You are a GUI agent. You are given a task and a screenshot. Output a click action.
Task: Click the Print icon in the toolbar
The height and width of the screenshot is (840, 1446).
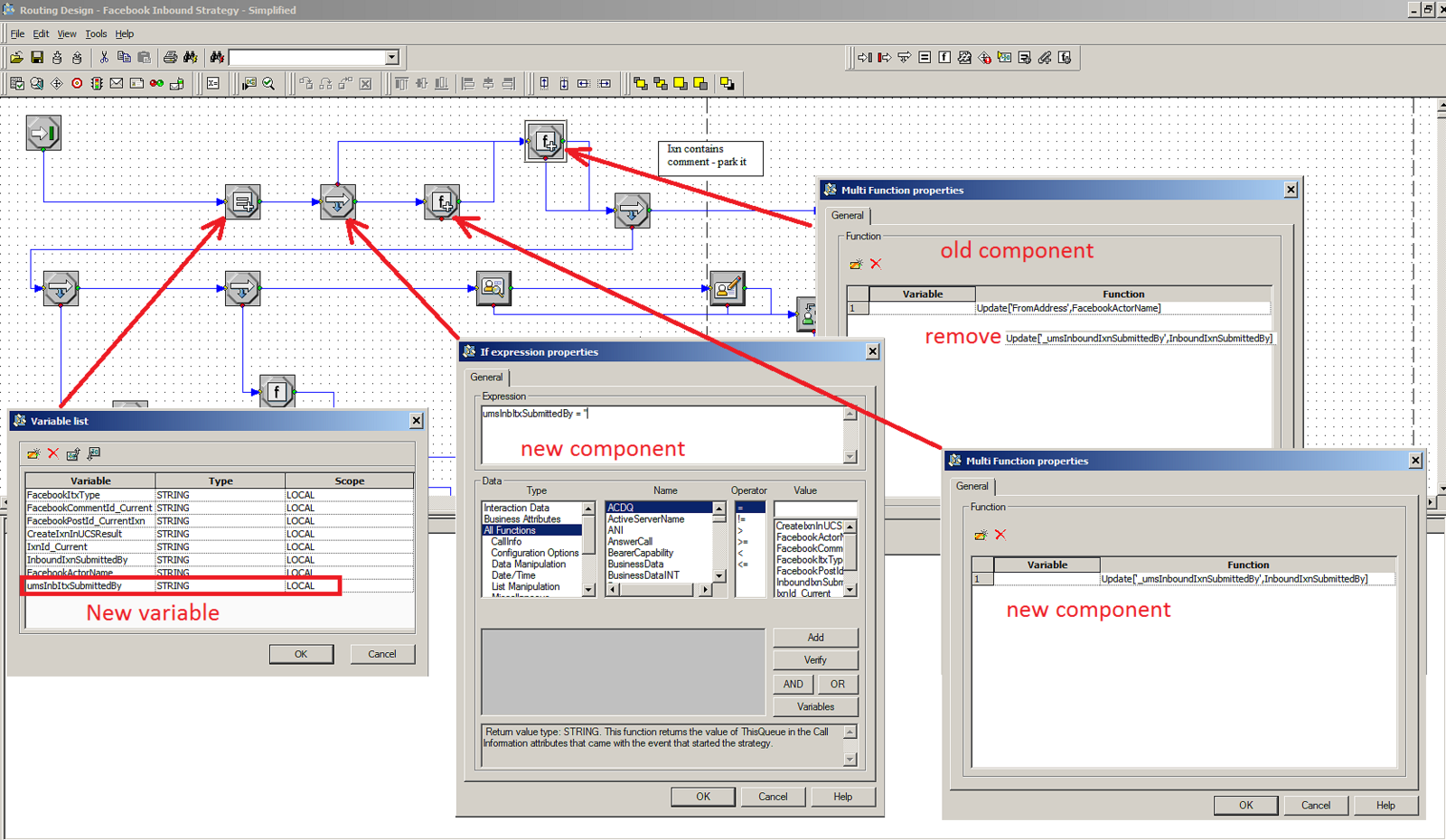point(170,58)
